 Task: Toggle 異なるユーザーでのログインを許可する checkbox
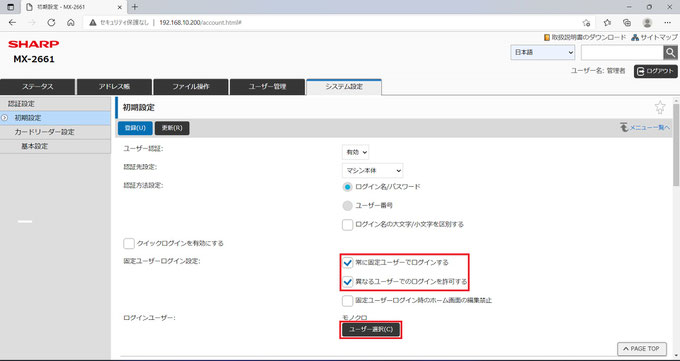tap(347, 282)
